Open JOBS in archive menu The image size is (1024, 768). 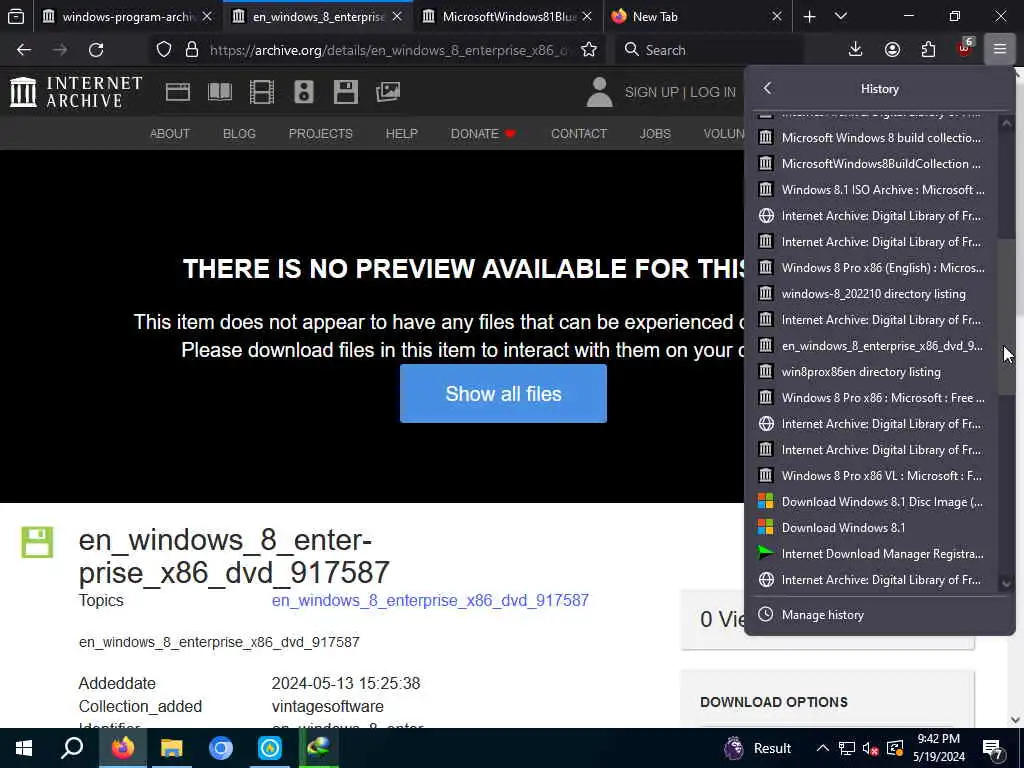click(655, 134)
